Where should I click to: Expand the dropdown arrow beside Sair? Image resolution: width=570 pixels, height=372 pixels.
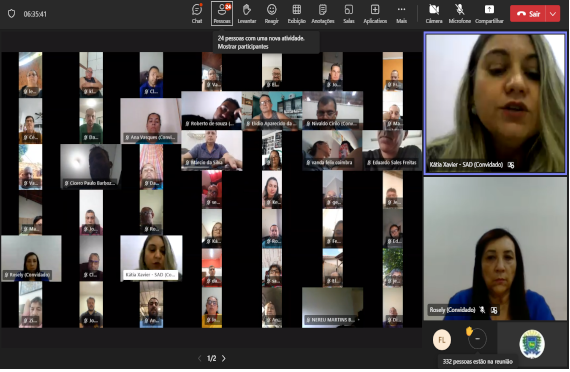pos(553,14)
